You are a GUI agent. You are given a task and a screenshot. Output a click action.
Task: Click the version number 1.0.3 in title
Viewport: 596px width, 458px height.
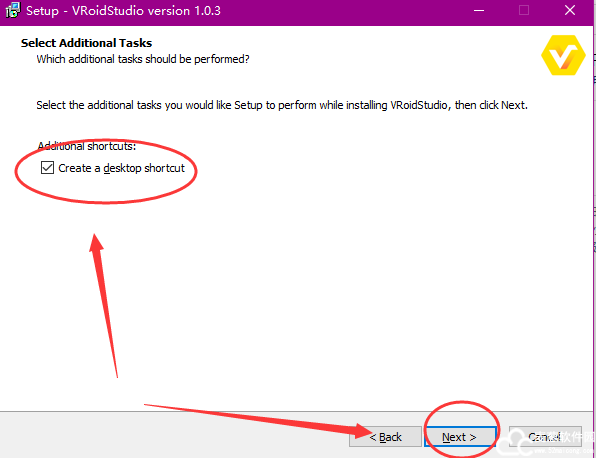pos(208,11)
